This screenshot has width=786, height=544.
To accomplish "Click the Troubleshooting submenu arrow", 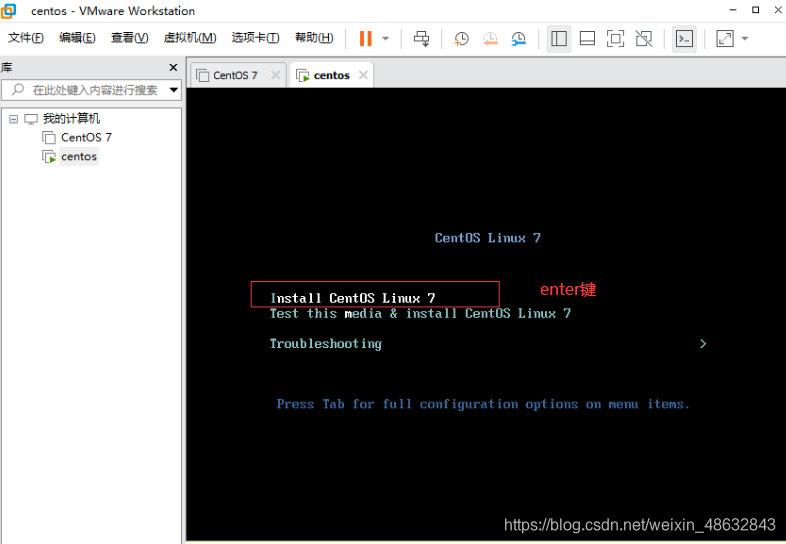I will tap(703, 344).
